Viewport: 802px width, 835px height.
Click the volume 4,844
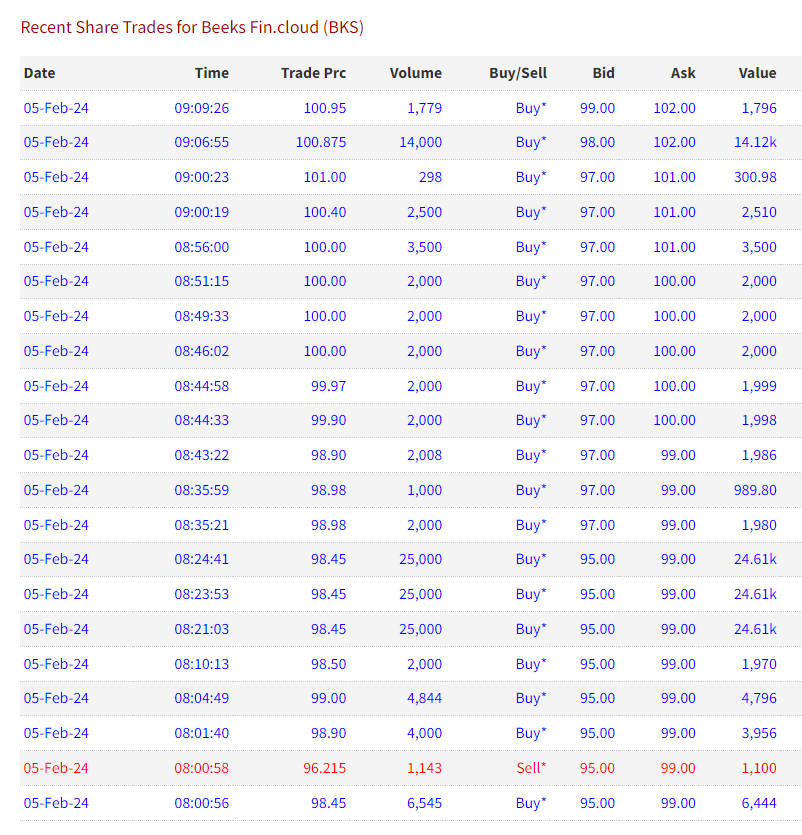coord(424,698)
